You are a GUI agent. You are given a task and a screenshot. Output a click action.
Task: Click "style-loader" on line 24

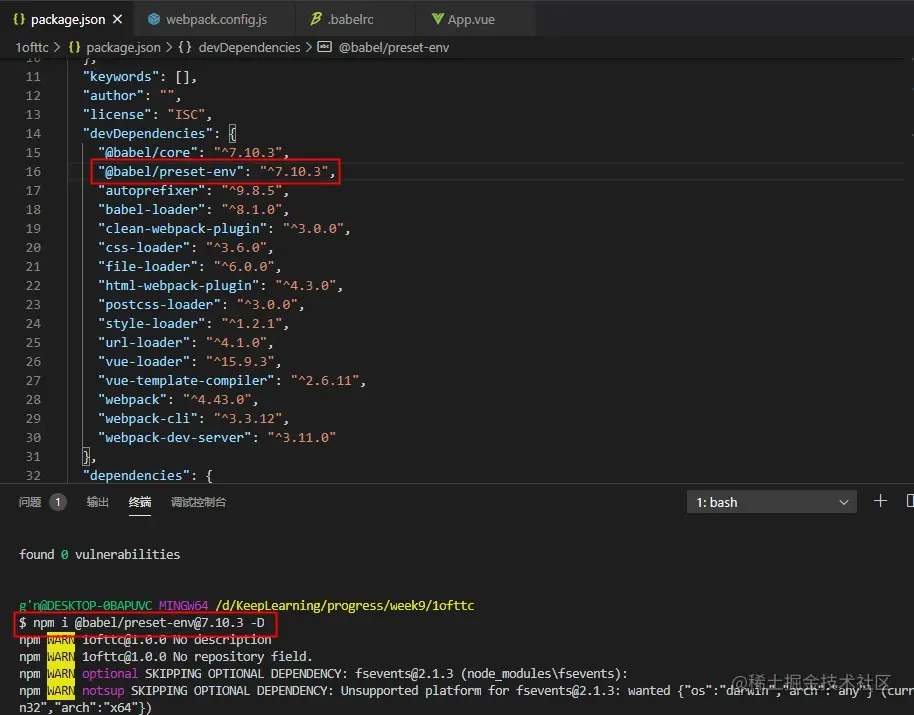pyautogui.click(x=152, y=323)
